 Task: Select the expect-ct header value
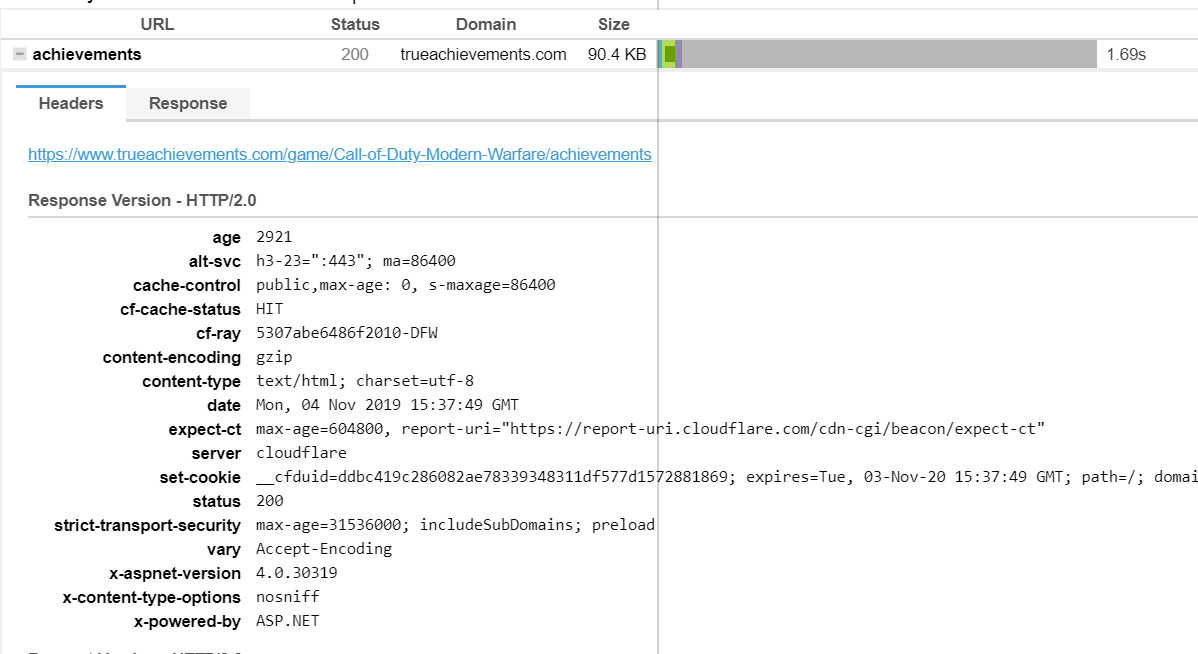pos(650,429)
